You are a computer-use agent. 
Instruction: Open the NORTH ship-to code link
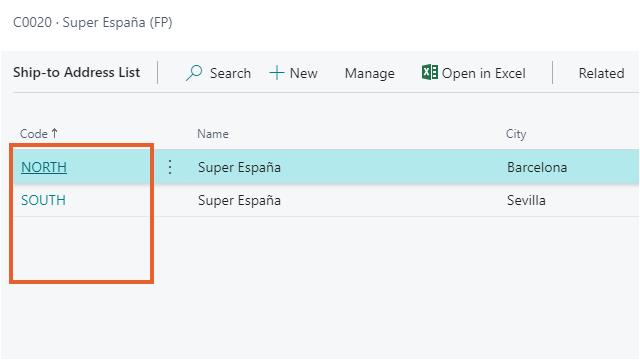[44, 167]
